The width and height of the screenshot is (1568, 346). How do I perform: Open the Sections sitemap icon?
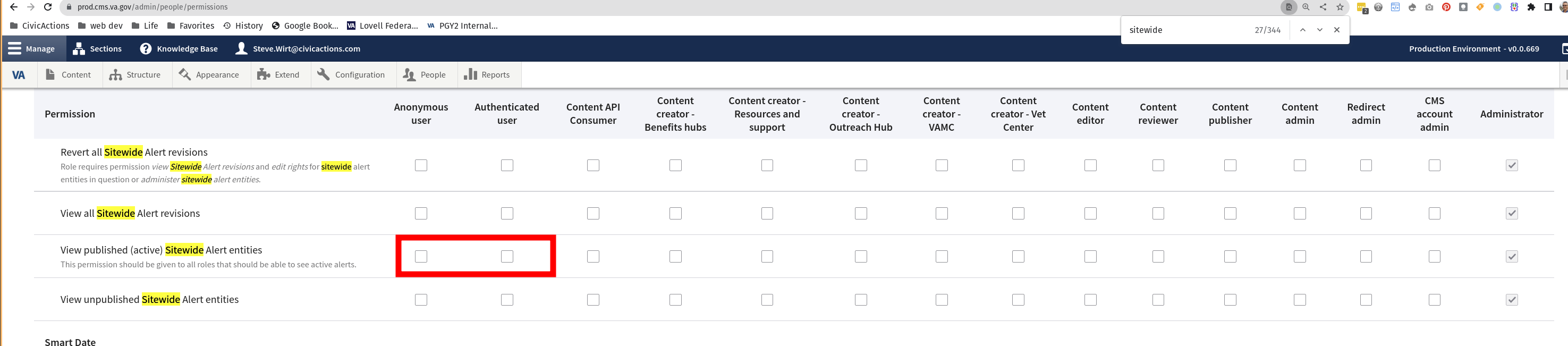[x=79, y=49]
